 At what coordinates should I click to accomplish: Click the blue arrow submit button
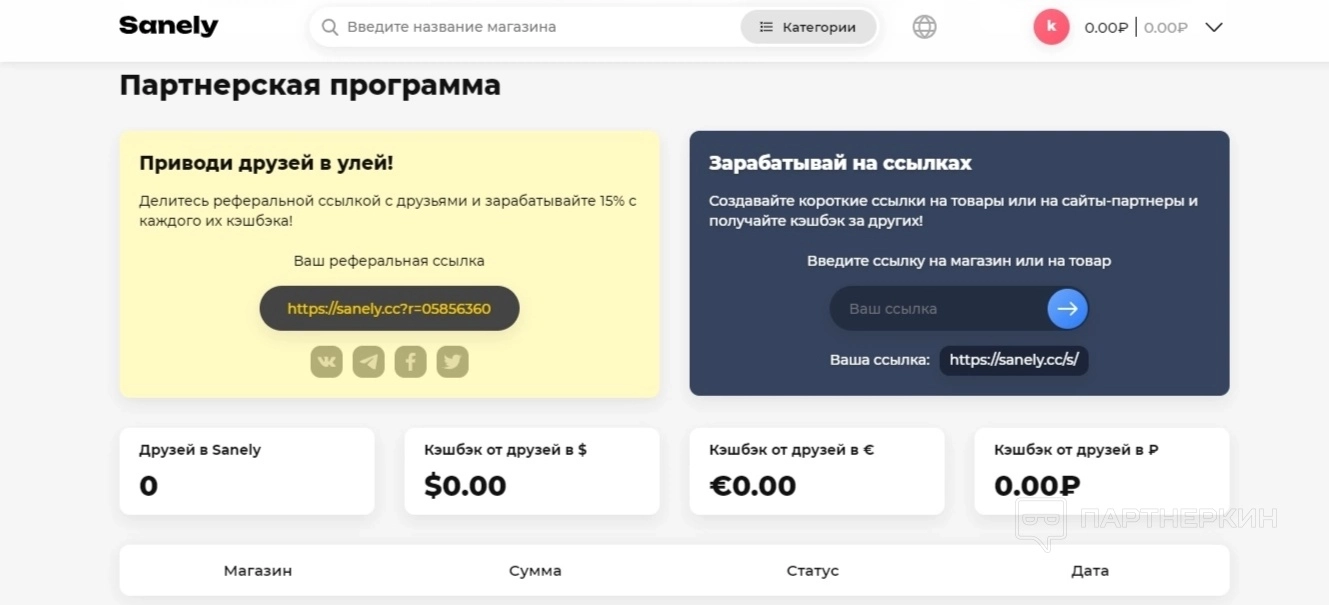point(1067,309)
